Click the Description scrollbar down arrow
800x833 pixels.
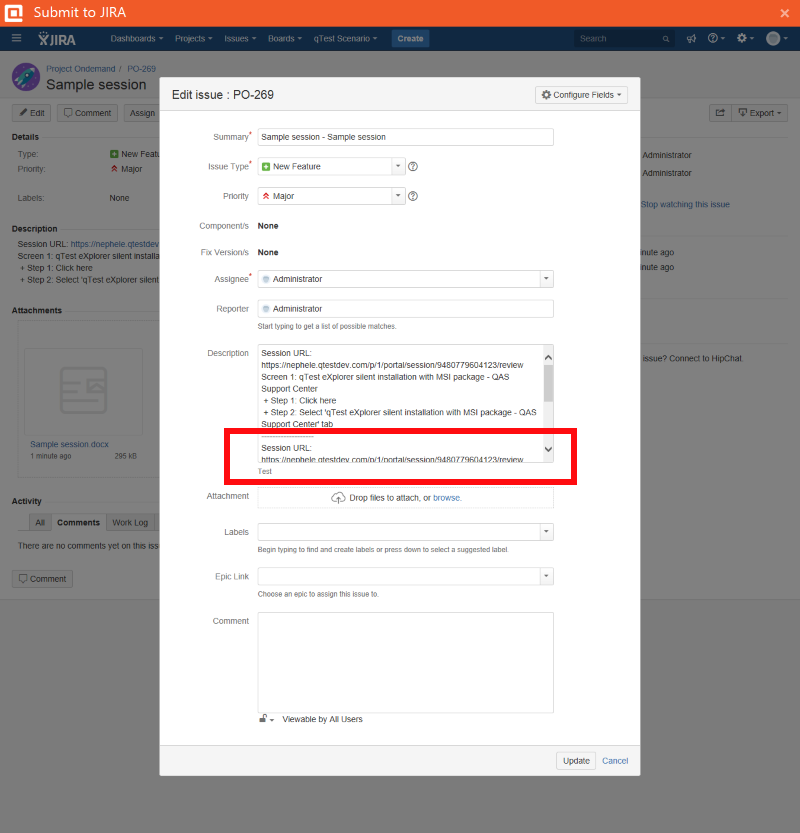pos(548,449)
